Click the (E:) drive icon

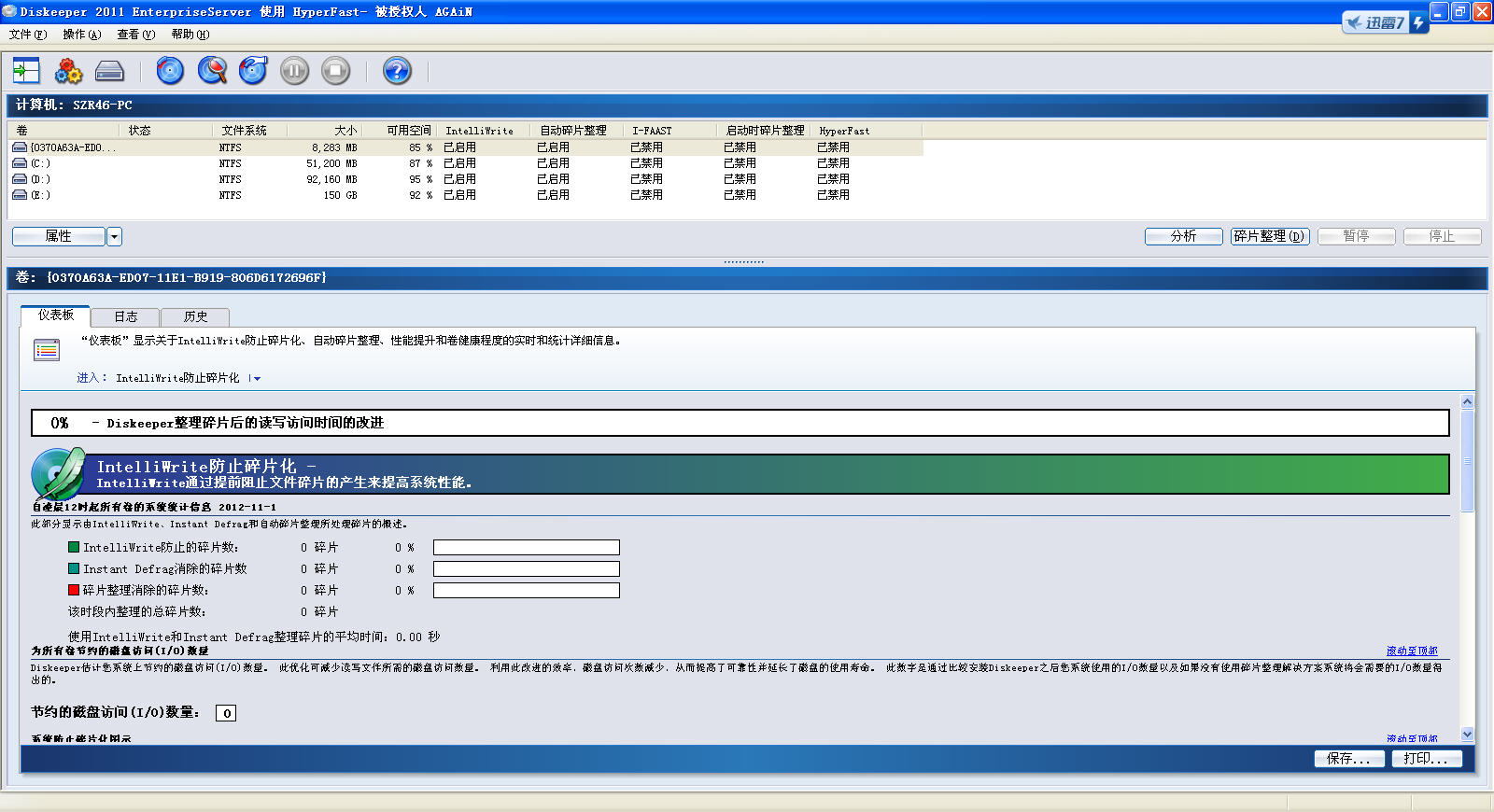(x=20, y=195)
